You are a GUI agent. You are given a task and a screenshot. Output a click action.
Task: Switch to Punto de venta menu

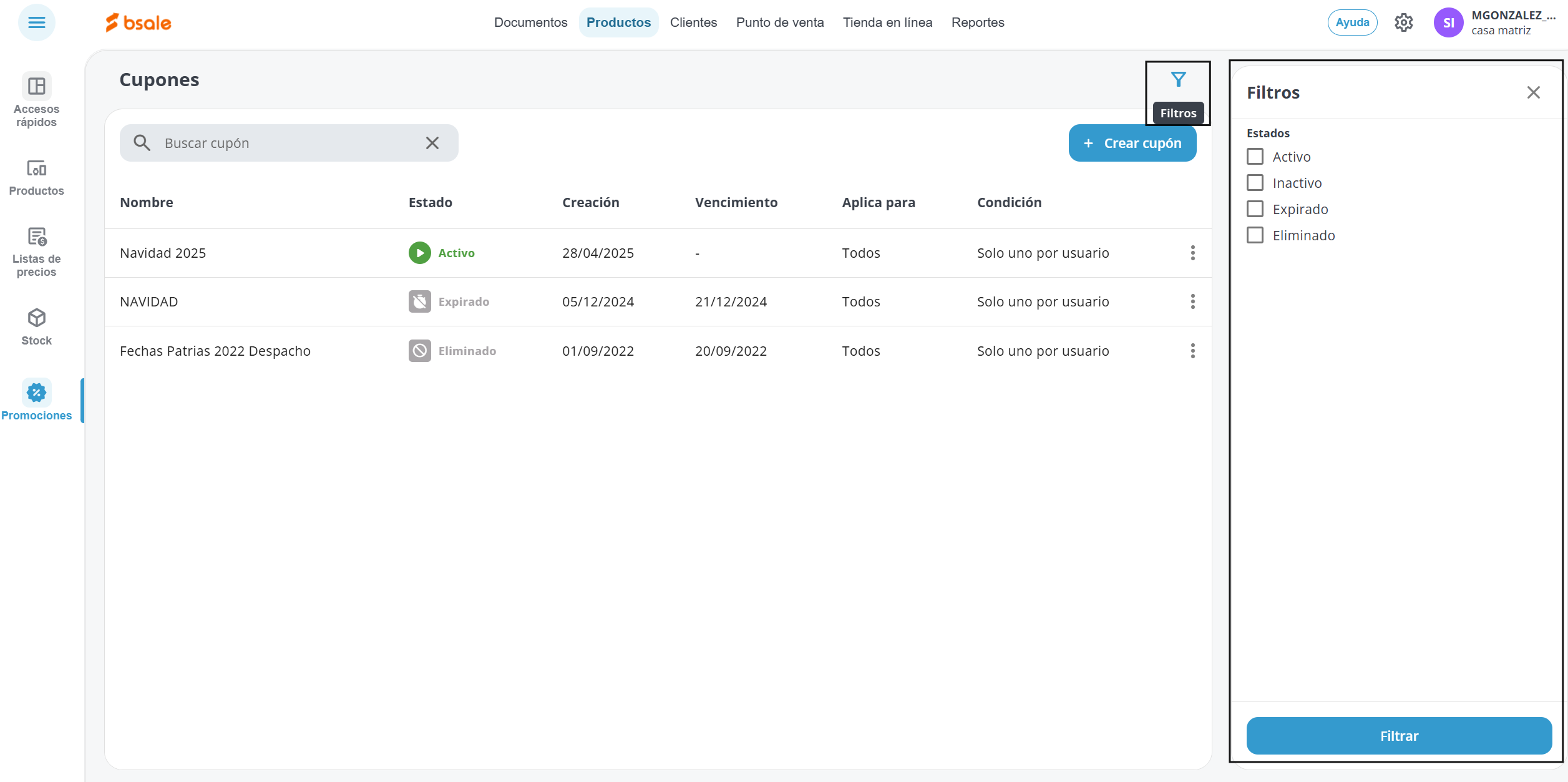click(779, 22)
